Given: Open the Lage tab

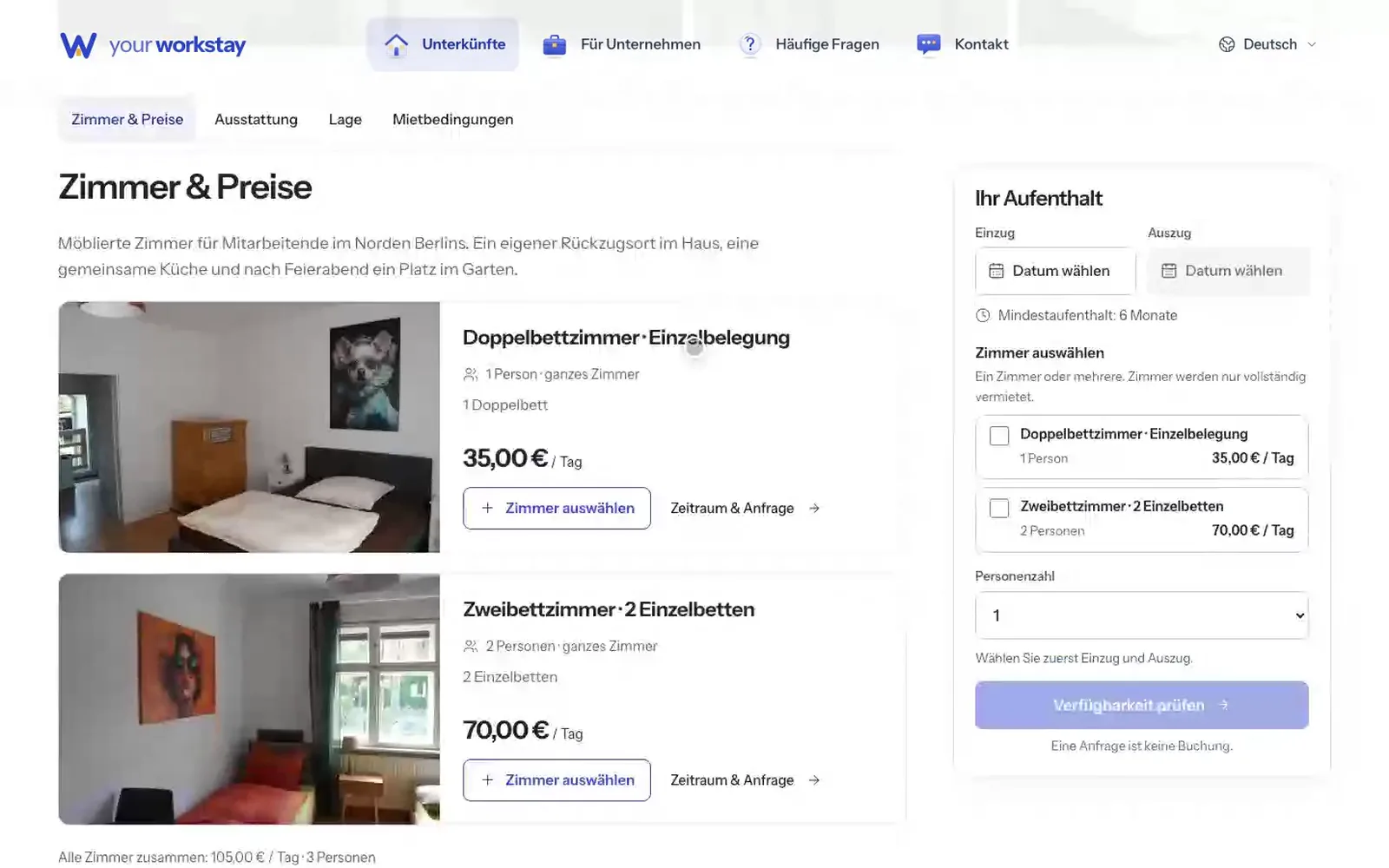Looking at the screenshot, I should pyautogui.click(x=345, y=119).
